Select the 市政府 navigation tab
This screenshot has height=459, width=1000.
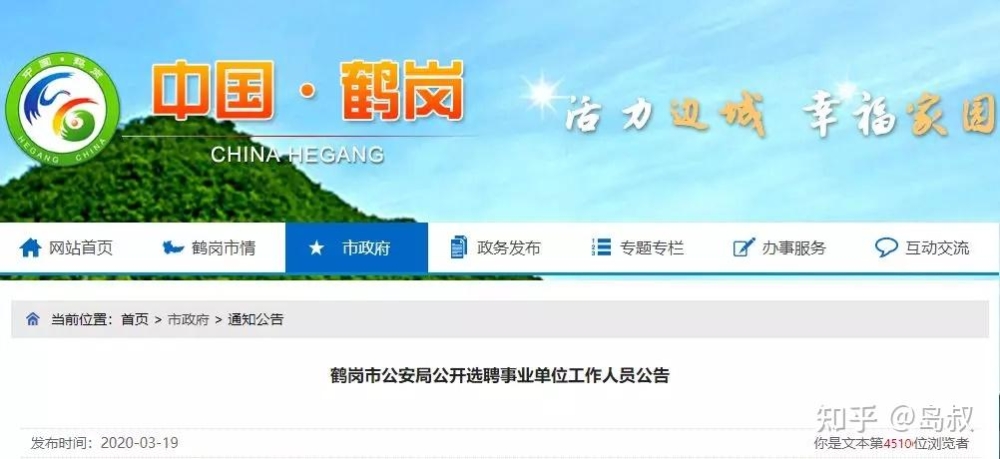coord(357,248)
